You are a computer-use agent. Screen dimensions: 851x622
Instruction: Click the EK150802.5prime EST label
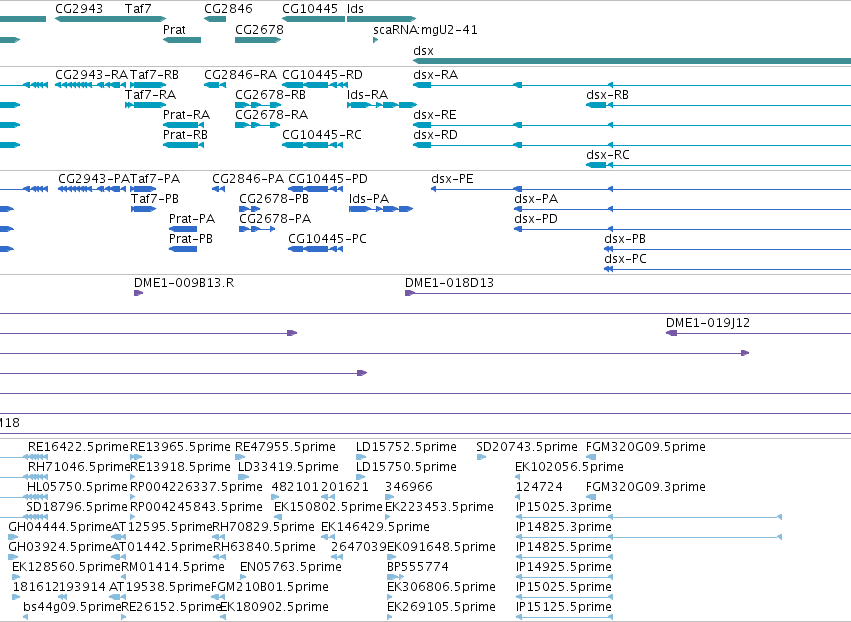[328, 507]
